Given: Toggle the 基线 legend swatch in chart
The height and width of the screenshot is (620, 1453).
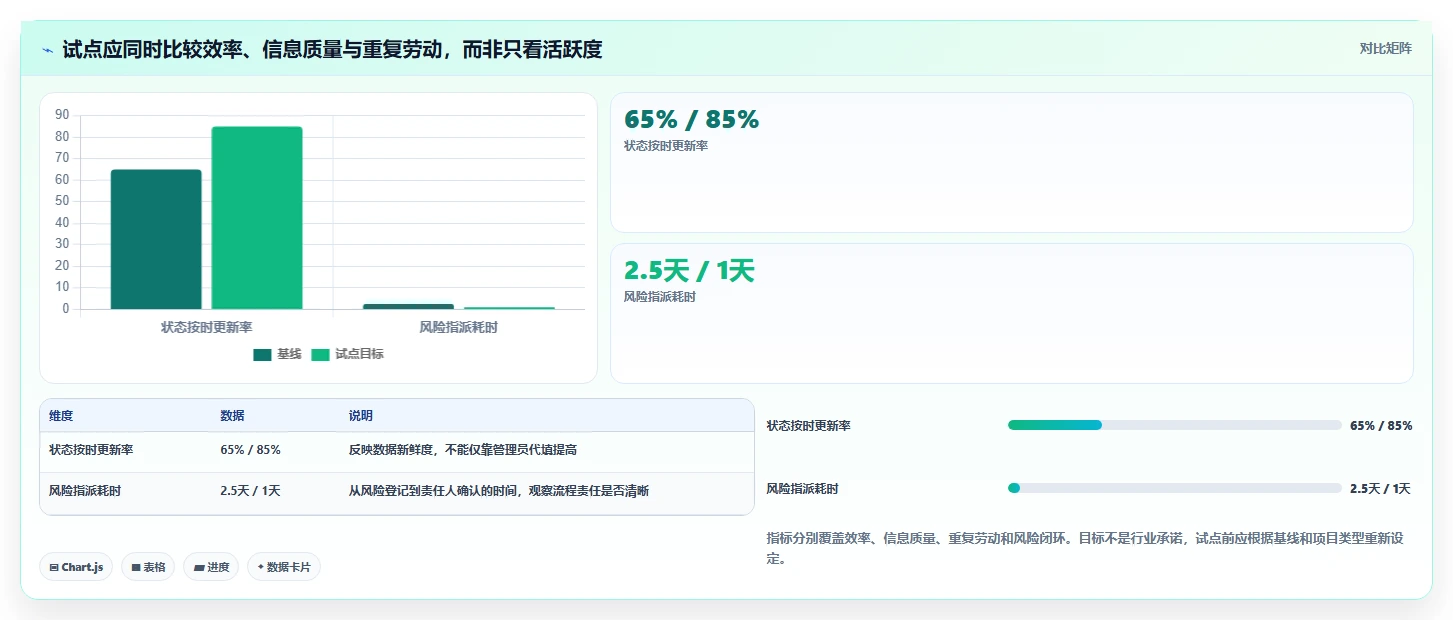Looking at the screenshot, I should tap(263, 354).
